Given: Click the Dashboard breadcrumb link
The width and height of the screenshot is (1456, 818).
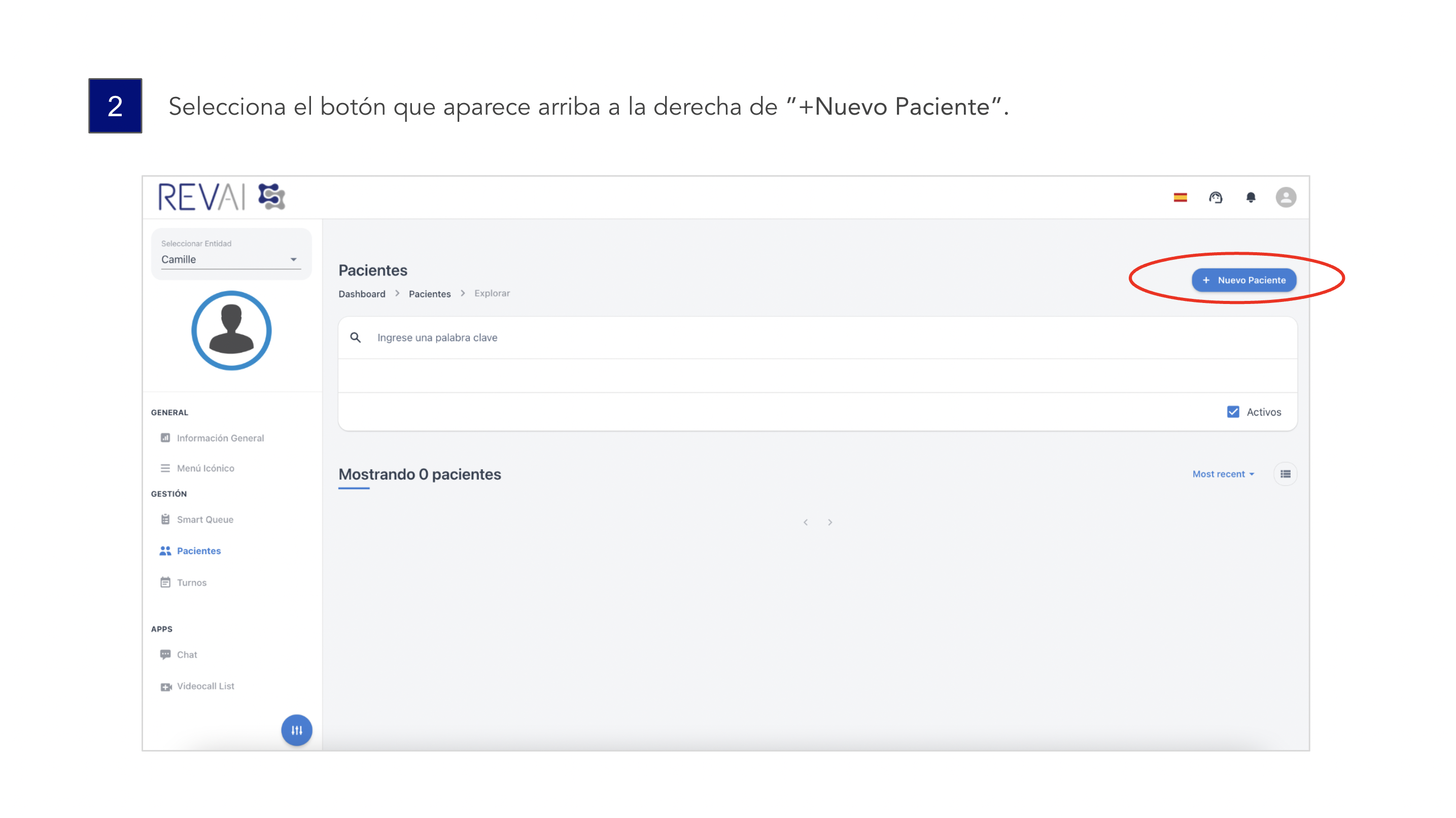Looking at the screenshot, I should [x=362, y=293].
